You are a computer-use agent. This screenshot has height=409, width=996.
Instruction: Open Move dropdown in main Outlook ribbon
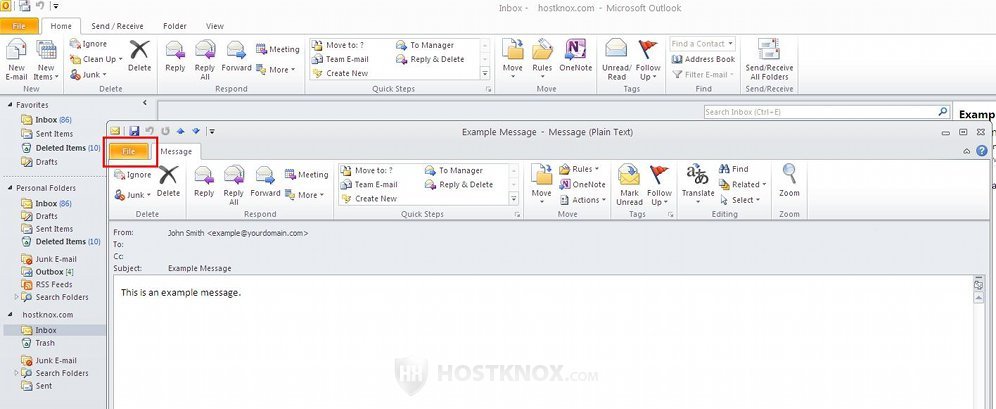(x=512, y=59)
